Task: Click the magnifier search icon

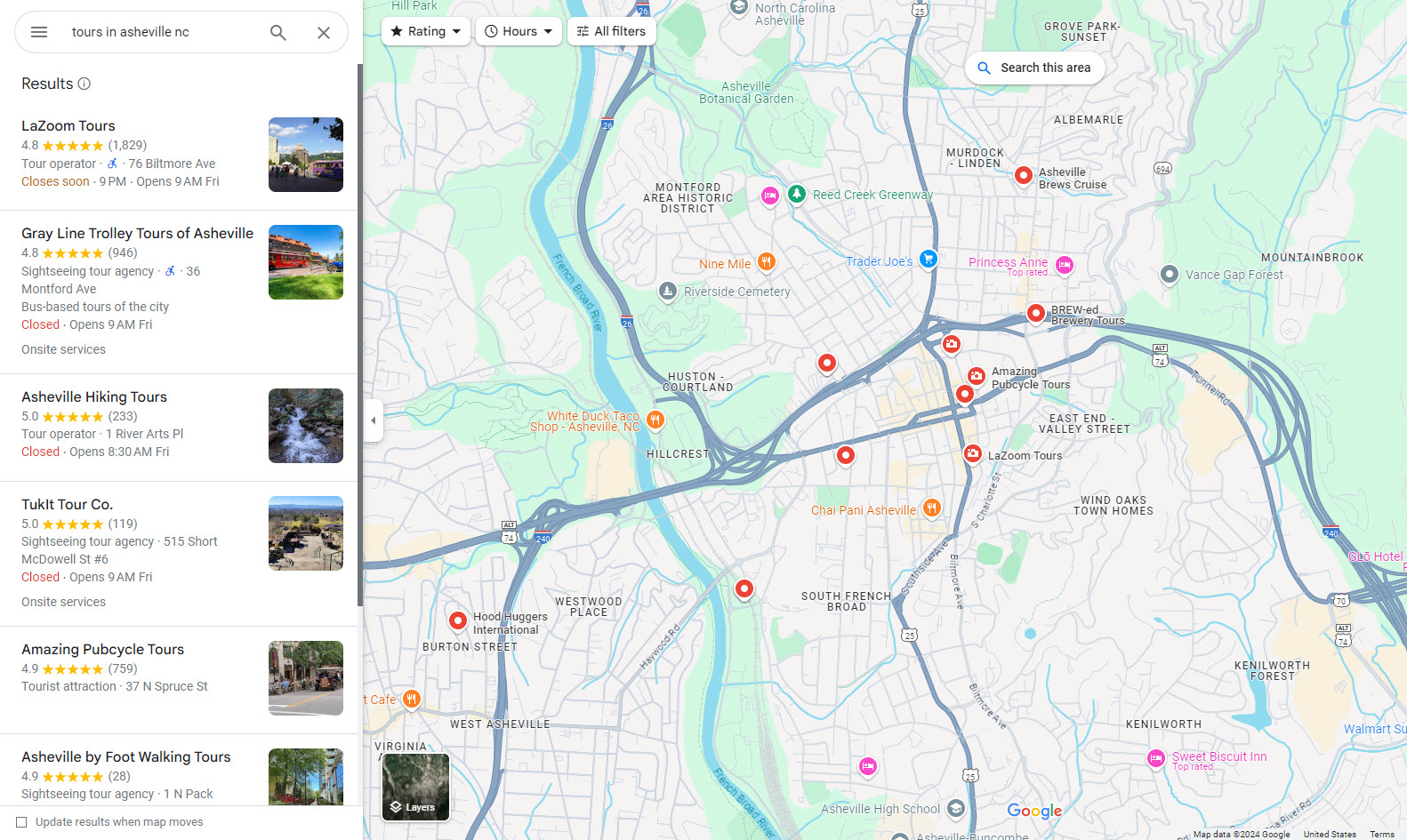Action: (x=278, y=32)
